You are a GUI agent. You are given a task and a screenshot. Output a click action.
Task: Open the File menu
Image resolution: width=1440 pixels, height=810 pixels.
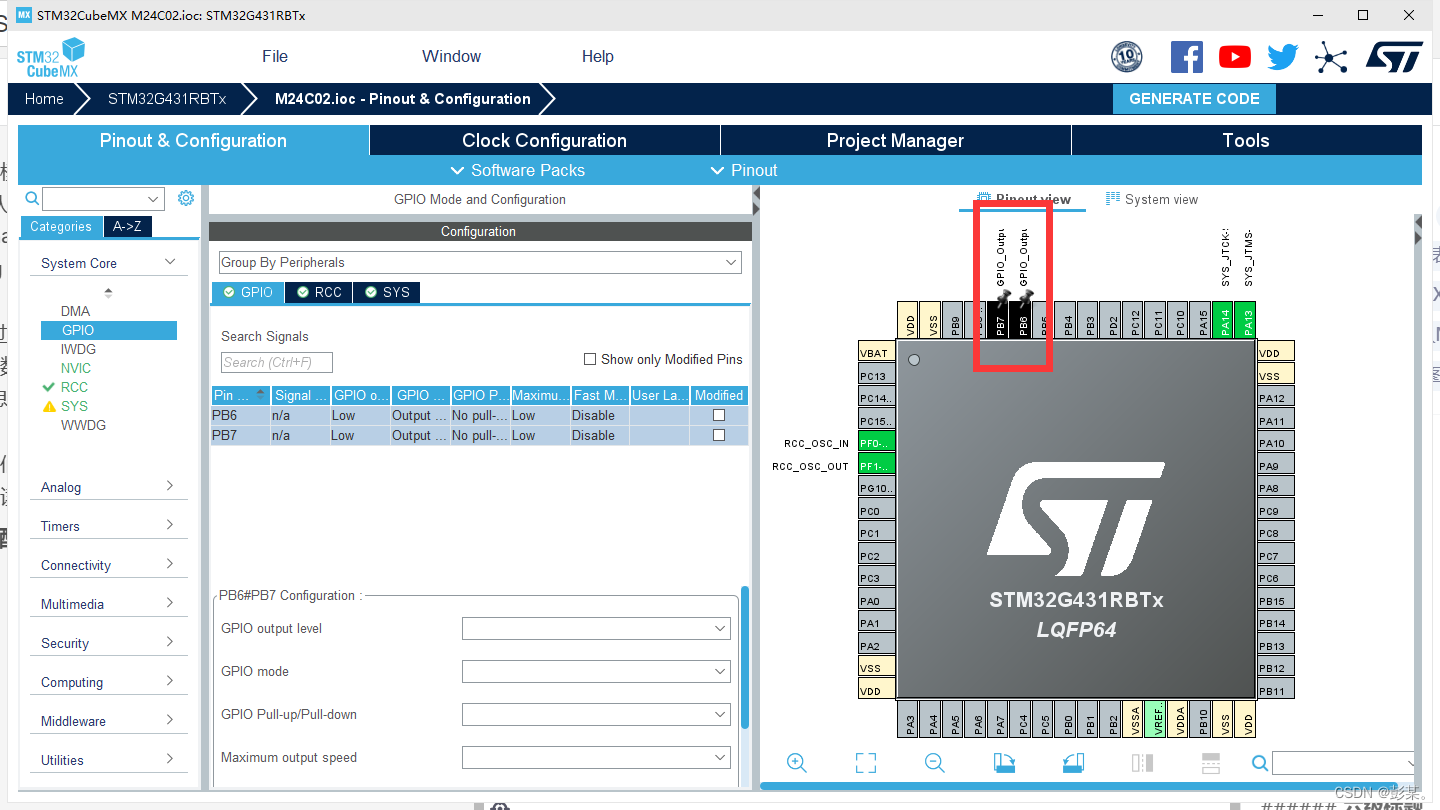[x=275, y=56]
